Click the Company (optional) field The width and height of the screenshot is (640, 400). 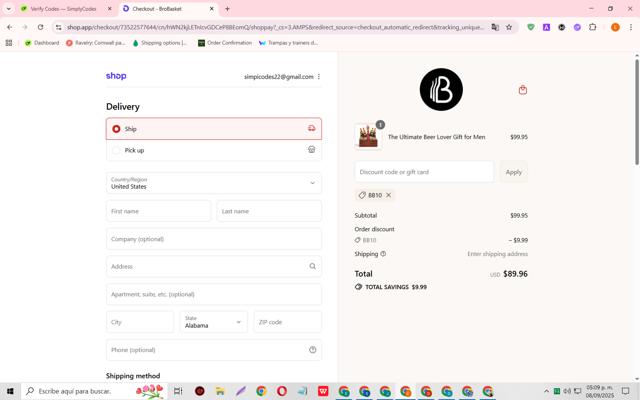pos(213,239)
